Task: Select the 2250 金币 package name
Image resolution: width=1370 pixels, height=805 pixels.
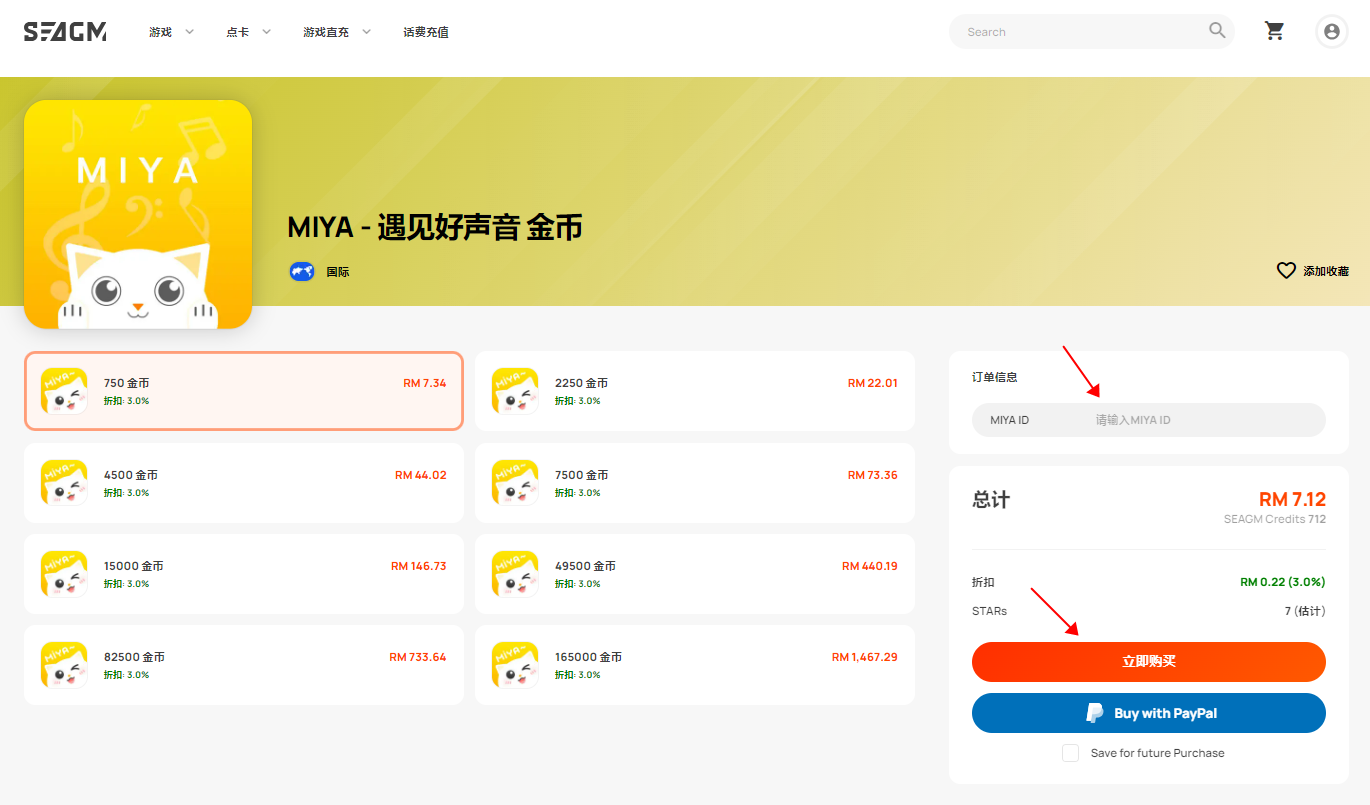Action: click(581, 383)
